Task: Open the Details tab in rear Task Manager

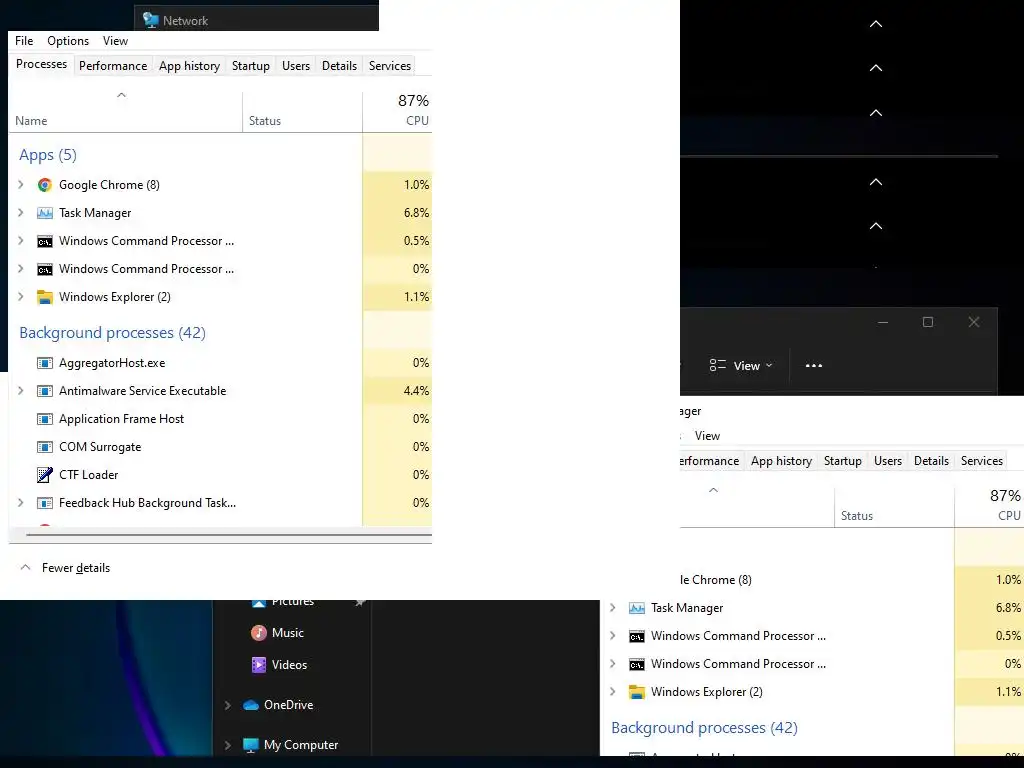Action: [x=931, y=461]
